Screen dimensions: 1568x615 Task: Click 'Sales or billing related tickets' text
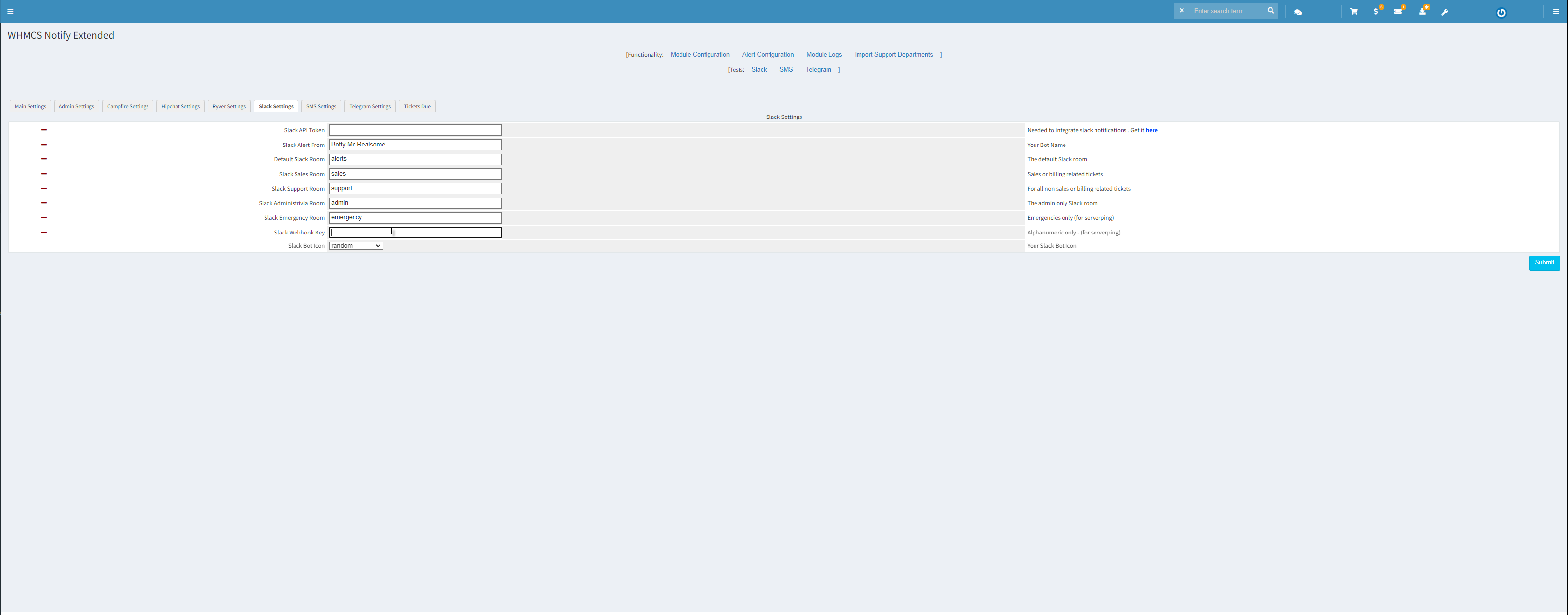click(1065, 174)
